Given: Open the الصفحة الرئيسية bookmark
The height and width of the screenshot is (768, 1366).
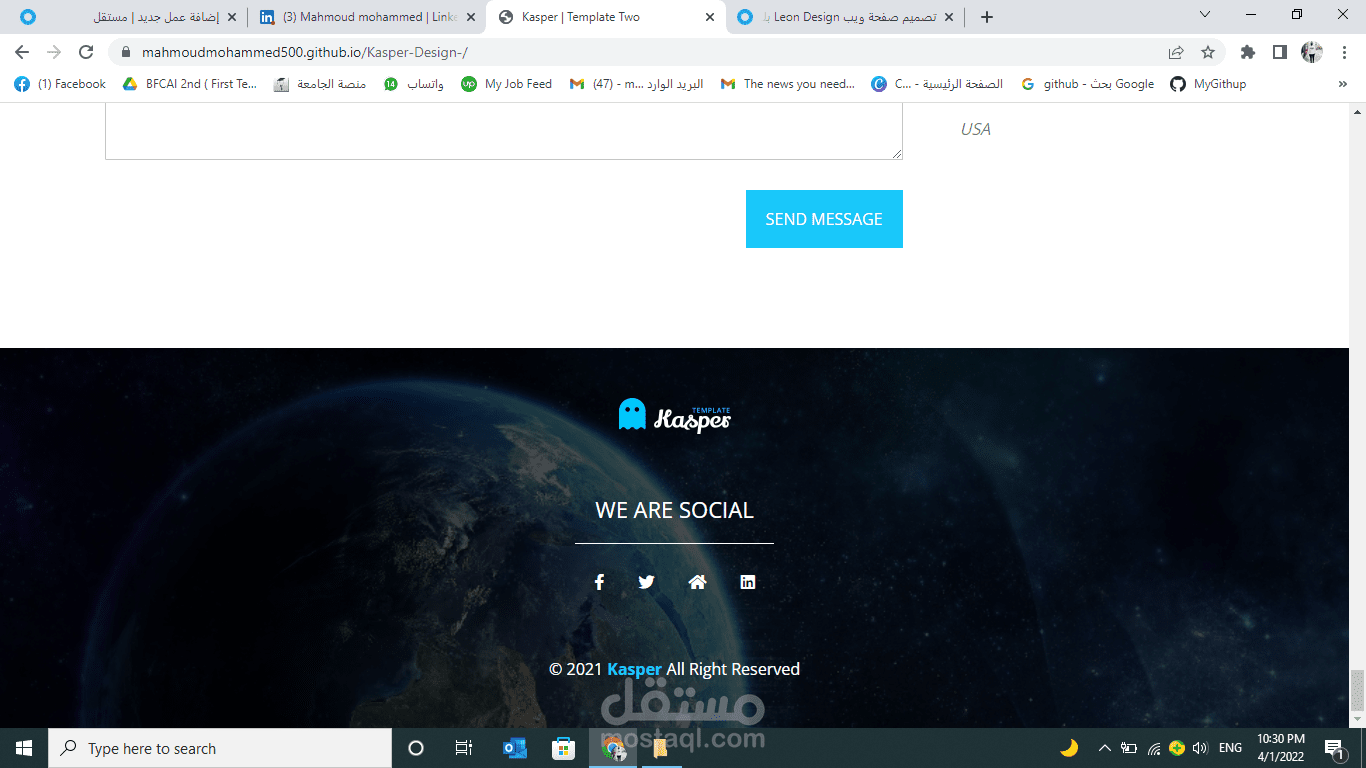Looking at the screenshot, I should [937, 84].
